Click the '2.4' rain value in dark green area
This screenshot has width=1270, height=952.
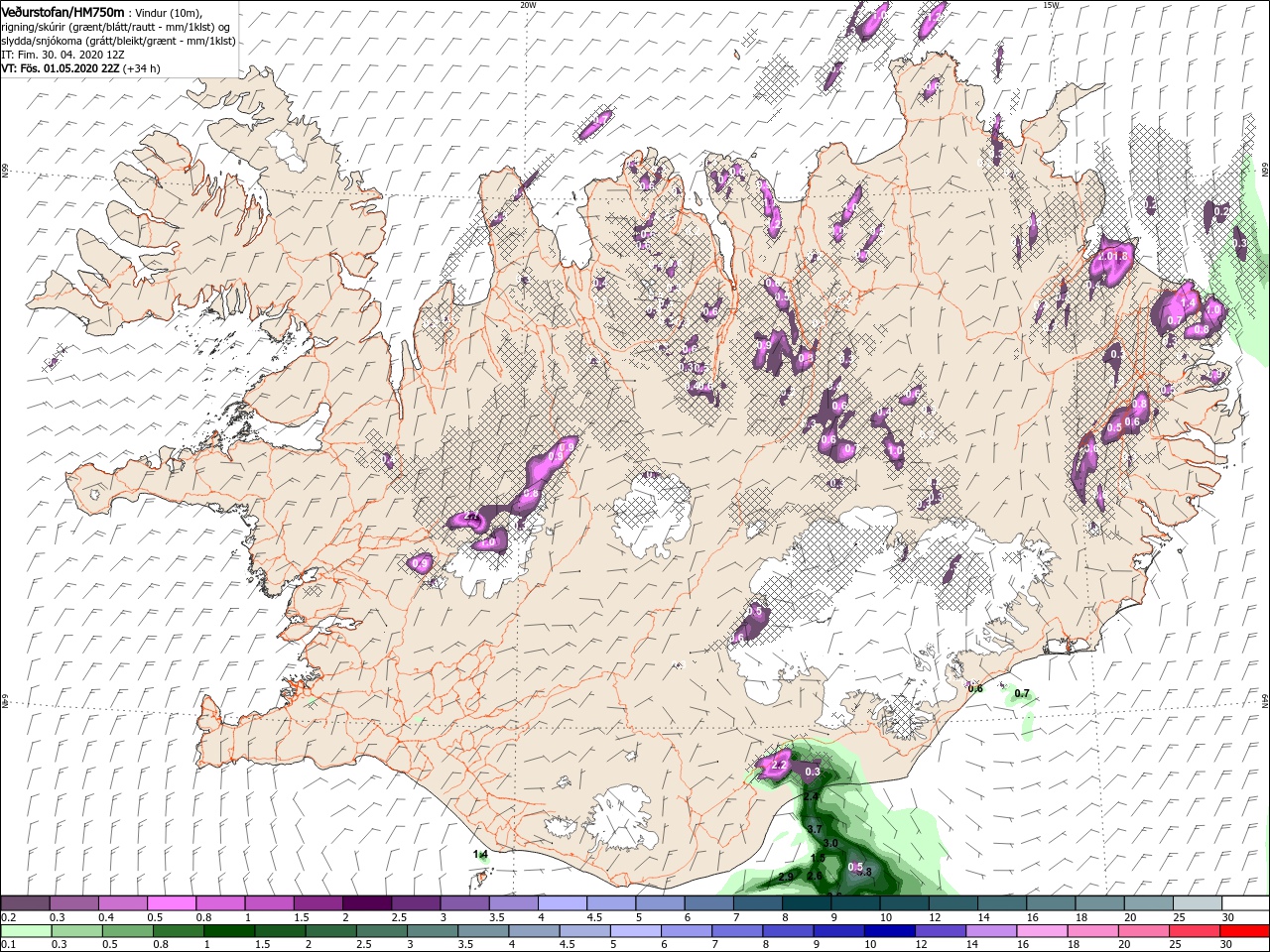pyautogui.click(x=811, y=796)
